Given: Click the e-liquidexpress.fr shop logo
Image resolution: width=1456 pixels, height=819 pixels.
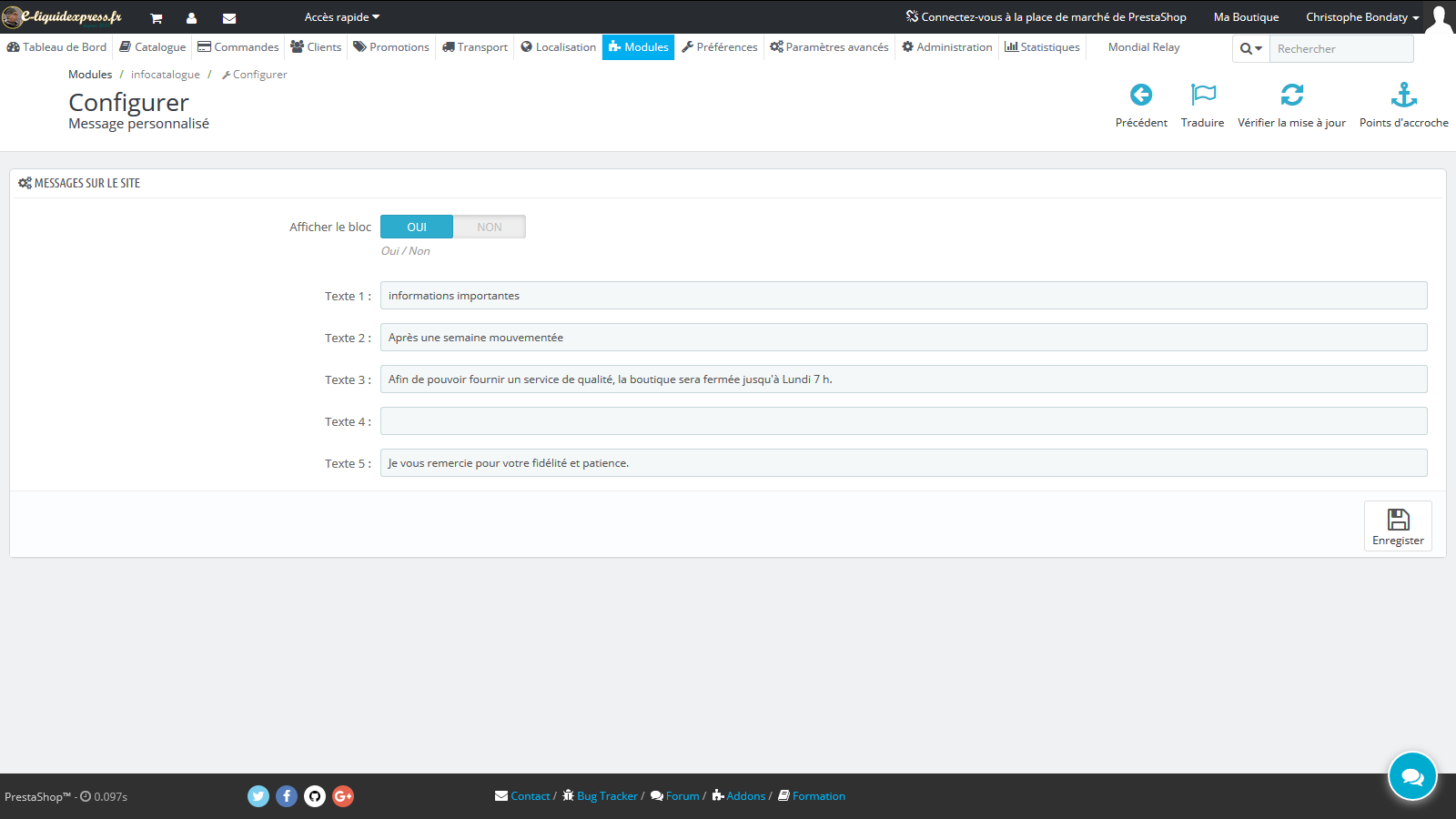Looking at the screenshot, I should (x=62, y=16).
